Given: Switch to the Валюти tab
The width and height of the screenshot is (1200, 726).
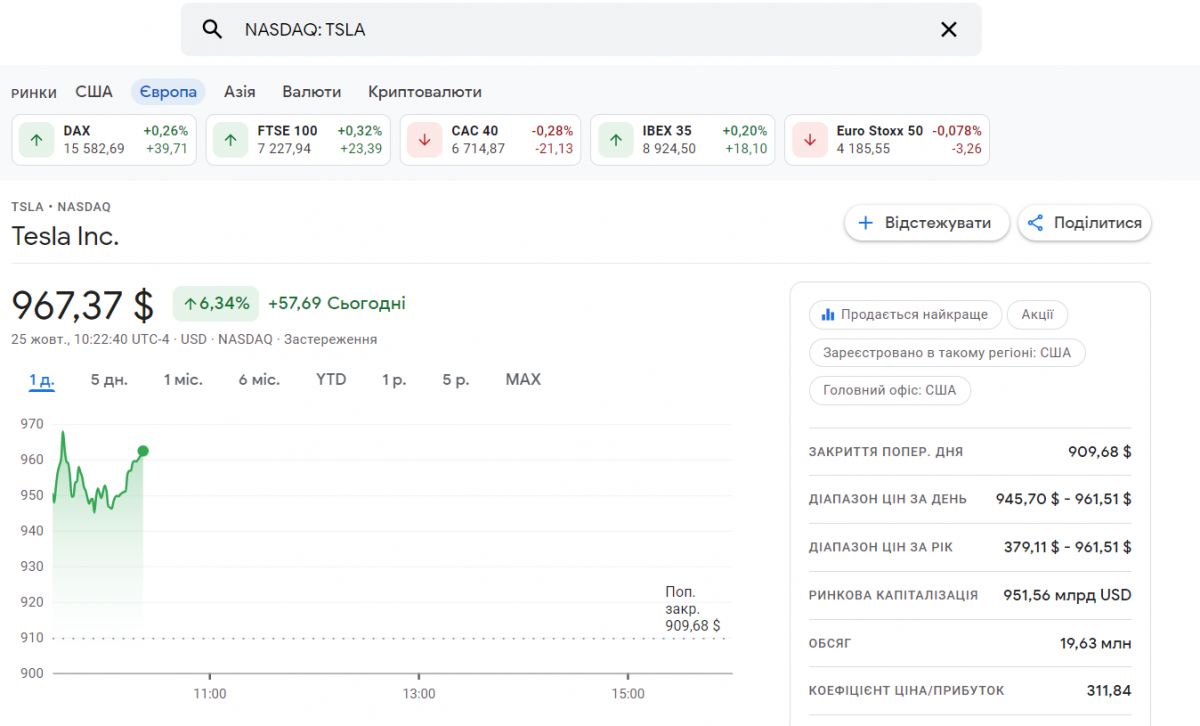Looking at the screenshot, I should click(312, 92).
